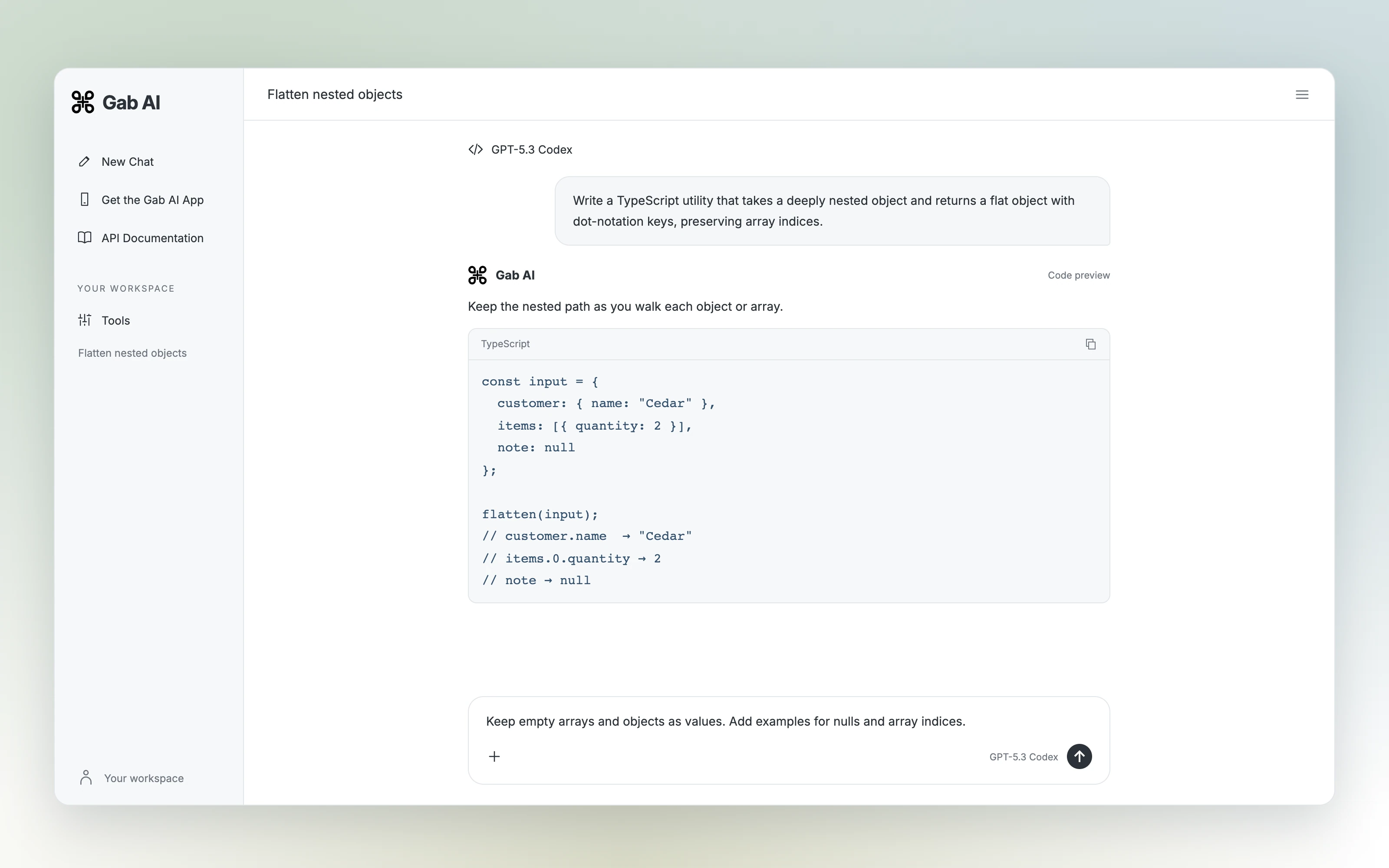Click the user message bubble about TypeScript utility
The image size is (1389, 868).
point(832,210)
